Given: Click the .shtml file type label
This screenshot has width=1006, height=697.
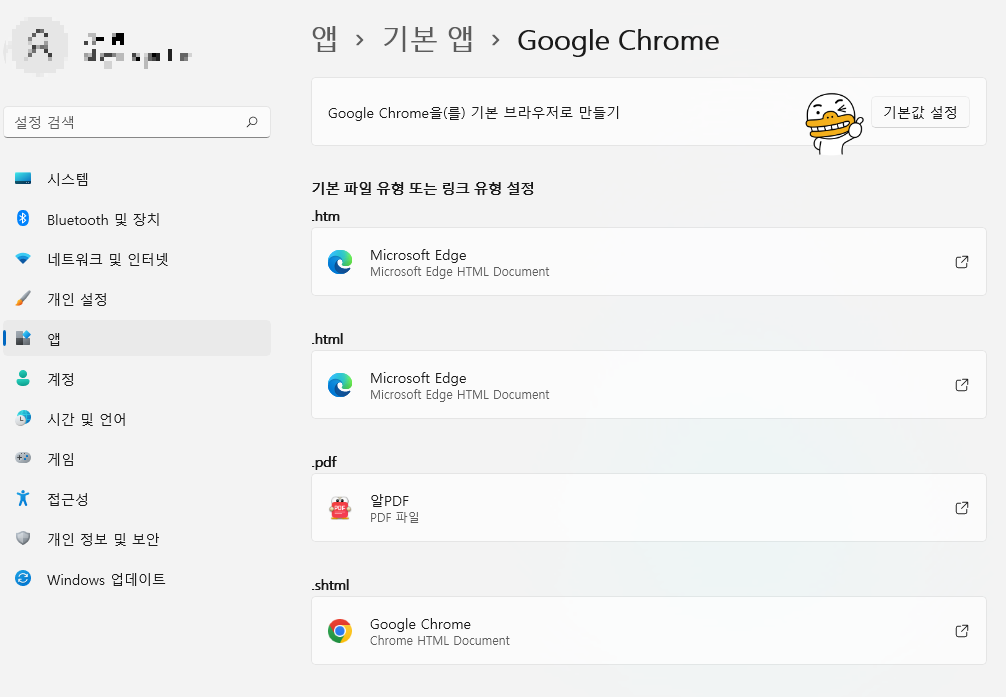Looking at the screenshot, I should (330, 585).
